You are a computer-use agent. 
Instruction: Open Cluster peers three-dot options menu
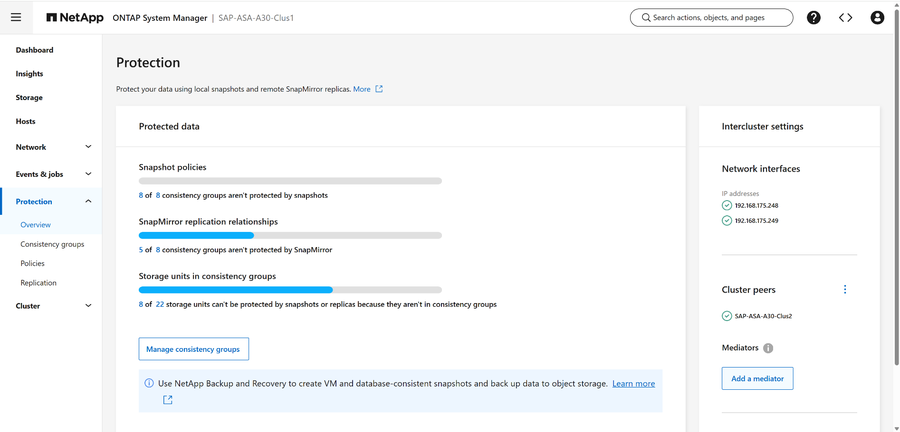click(x=844, y=290)
